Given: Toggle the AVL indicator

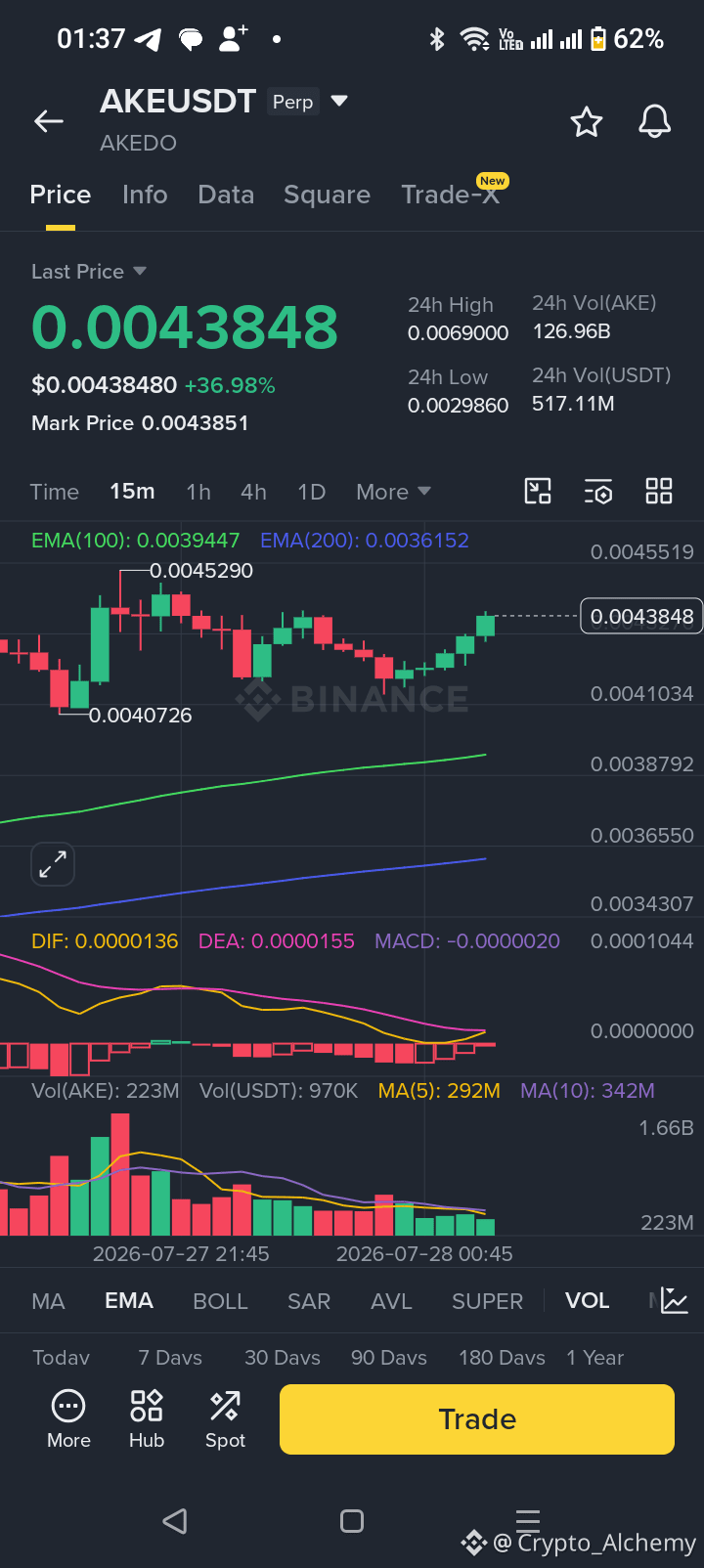Looking at the screenshot, I should coord(391,1301).
